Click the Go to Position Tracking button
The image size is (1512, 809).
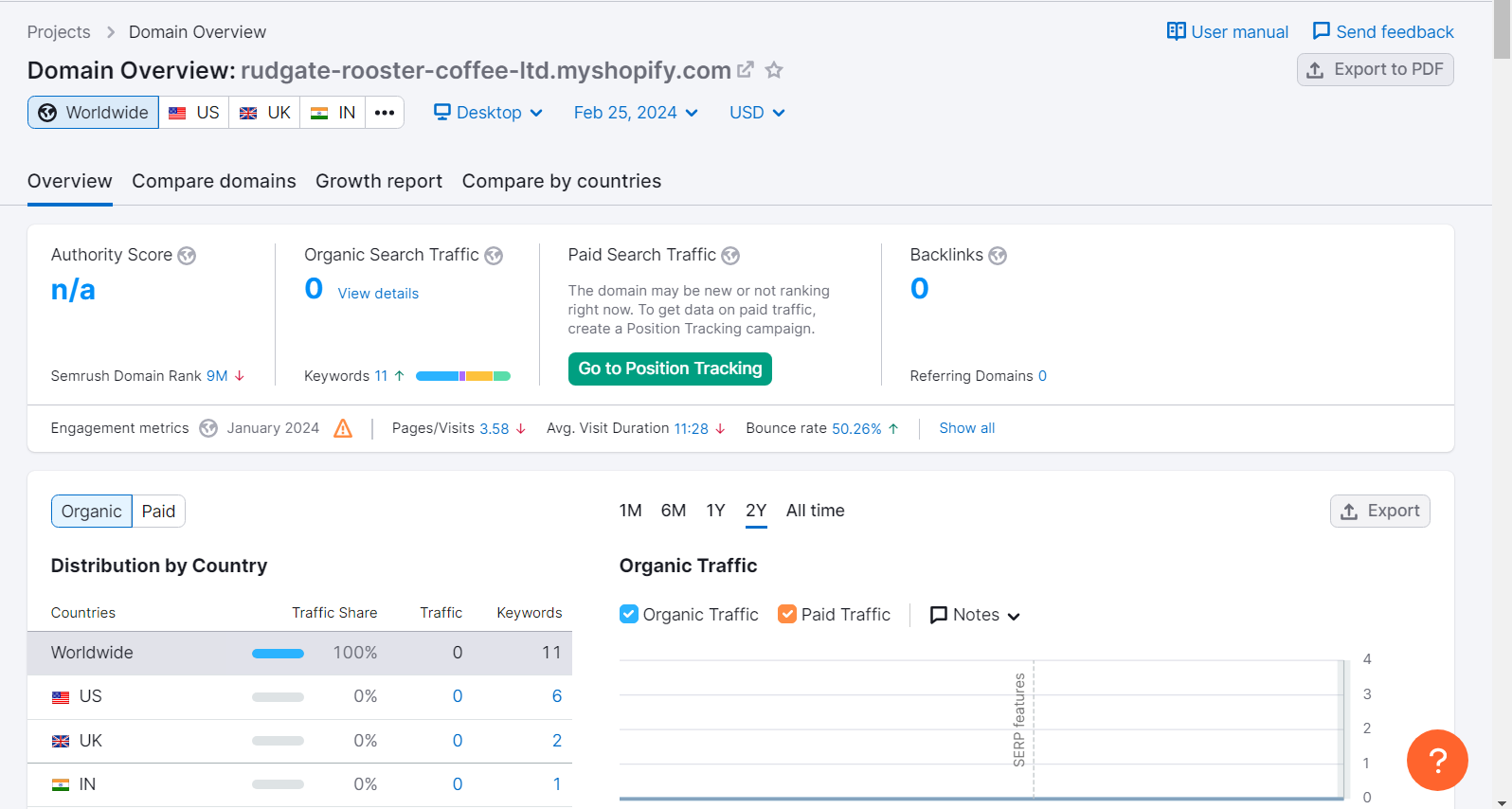pyautogui.click(x=670, y=369)
